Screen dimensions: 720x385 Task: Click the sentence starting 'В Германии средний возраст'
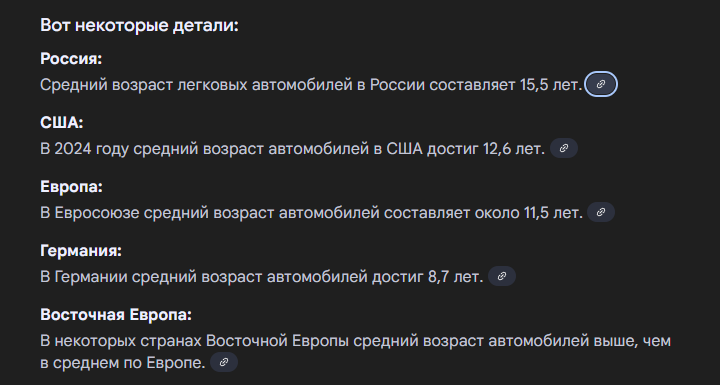(262, 277)
